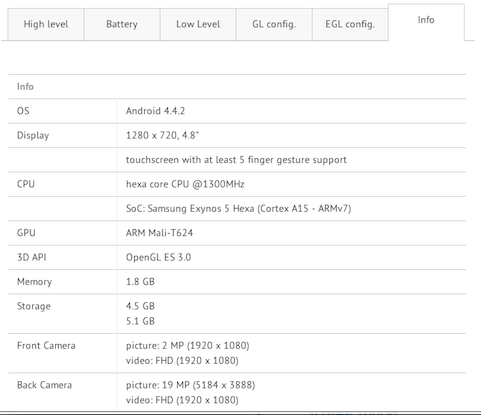The width and height of the screenshot is (481, 415).
Task: Click the 'Storage' row label
Action: click(34, 306)
